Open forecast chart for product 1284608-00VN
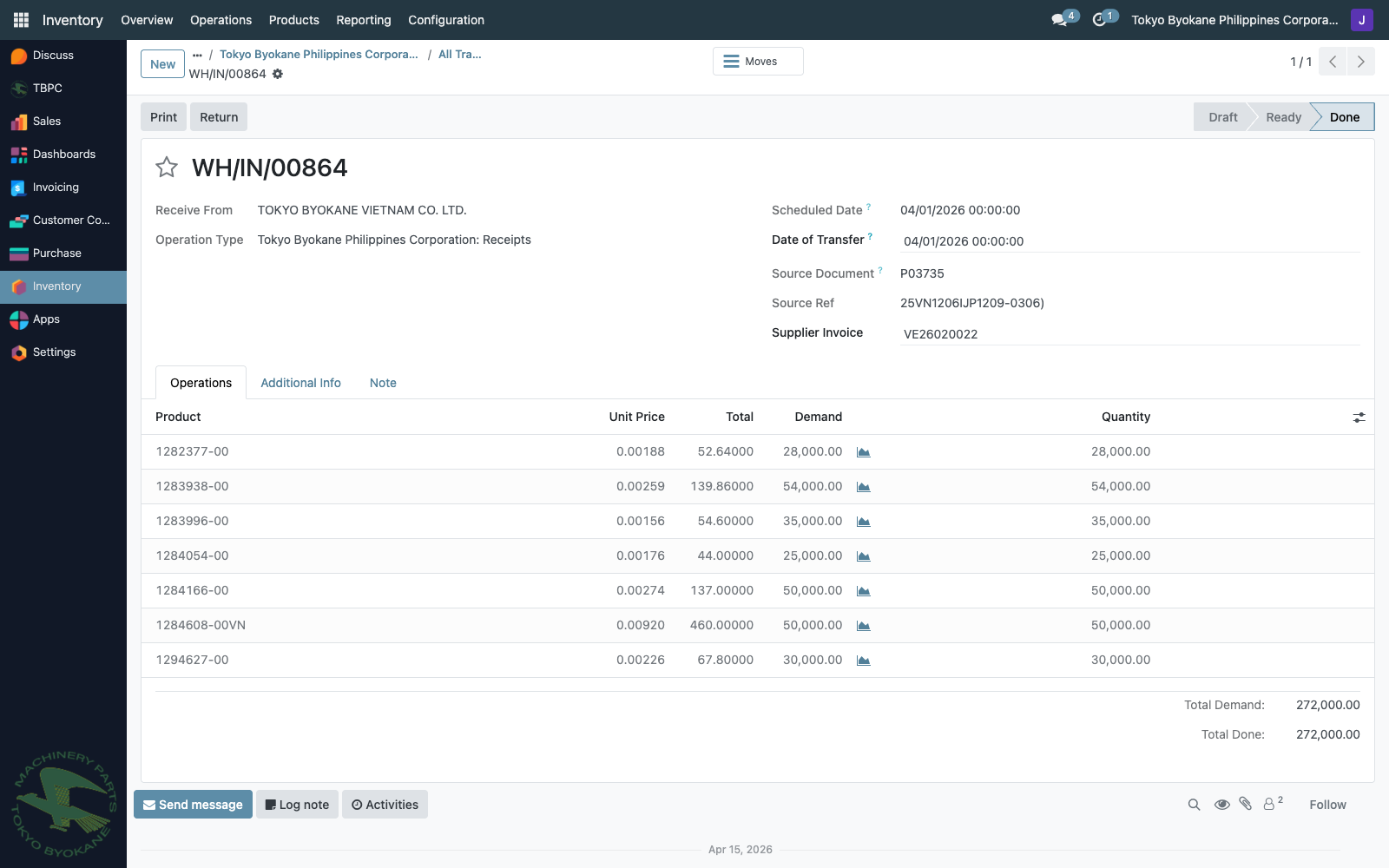This screenshot has height=868, width=1389. pos(864,626)
